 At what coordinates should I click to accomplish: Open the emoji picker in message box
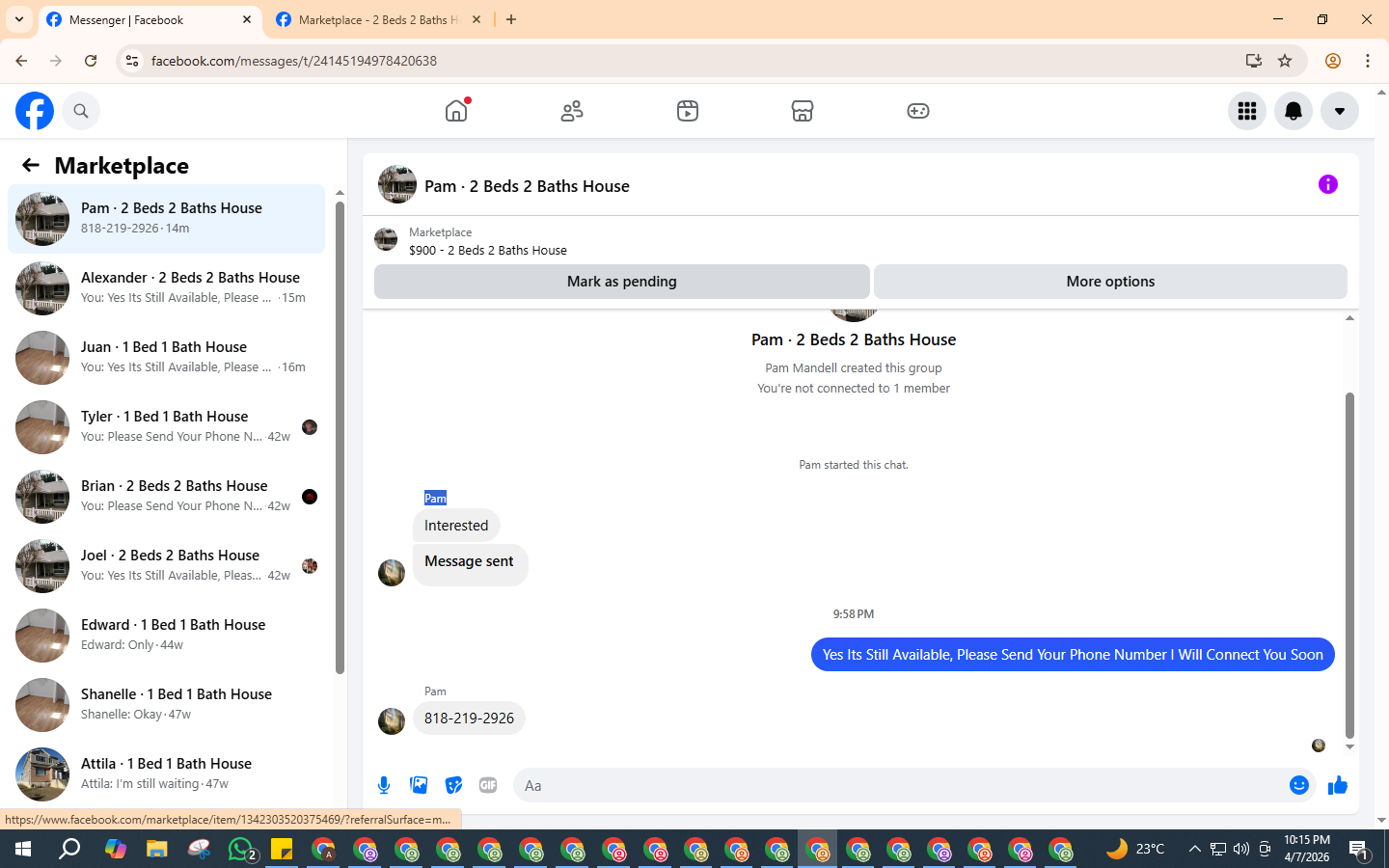1299,785
